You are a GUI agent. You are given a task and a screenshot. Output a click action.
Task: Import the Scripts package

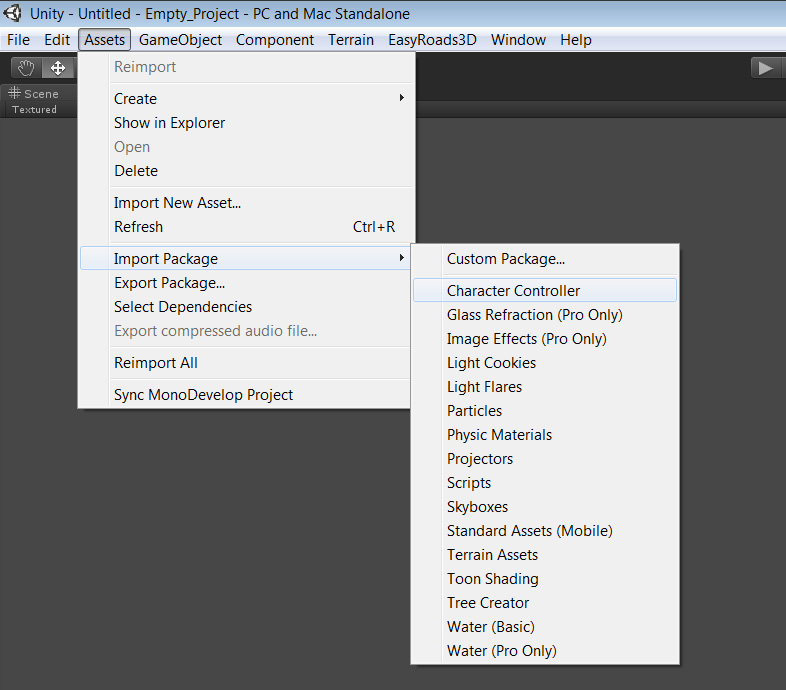[545, 483]
